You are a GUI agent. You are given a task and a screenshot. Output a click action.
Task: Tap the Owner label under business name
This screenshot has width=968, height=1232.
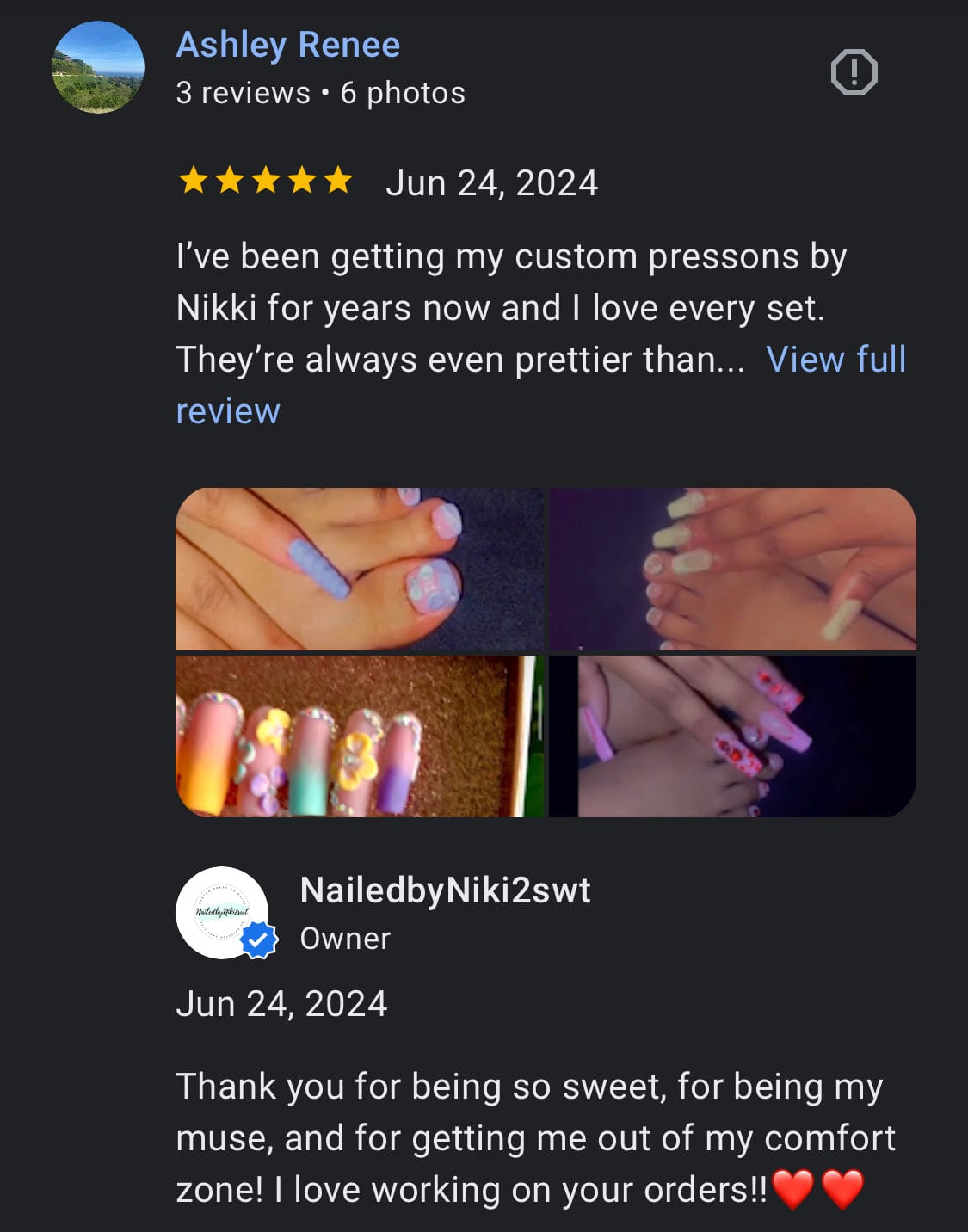tap(344, 939)
